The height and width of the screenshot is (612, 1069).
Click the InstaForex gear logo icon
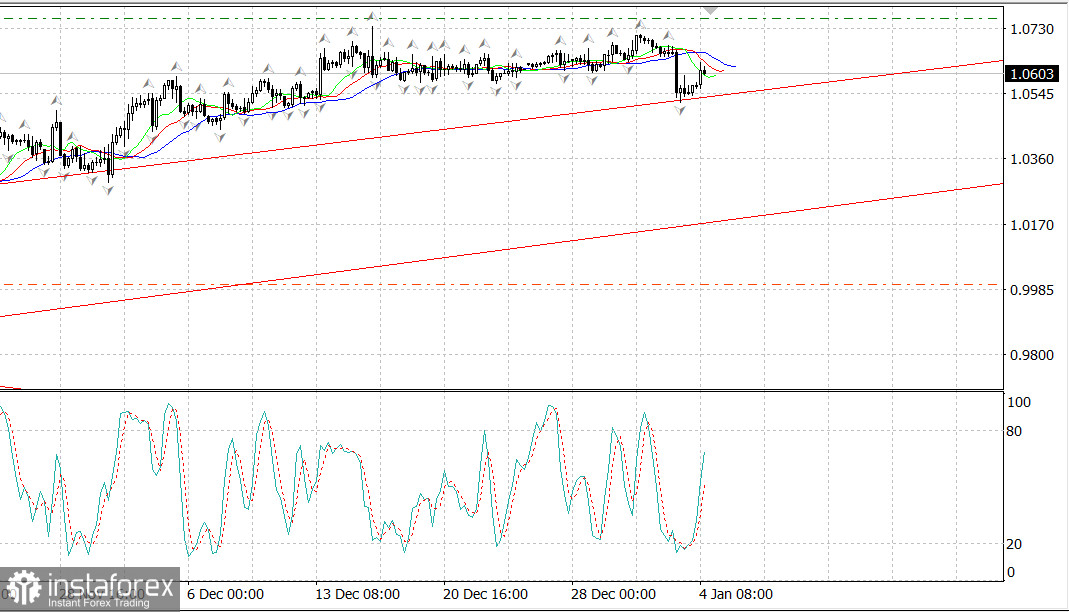point(22,589)
